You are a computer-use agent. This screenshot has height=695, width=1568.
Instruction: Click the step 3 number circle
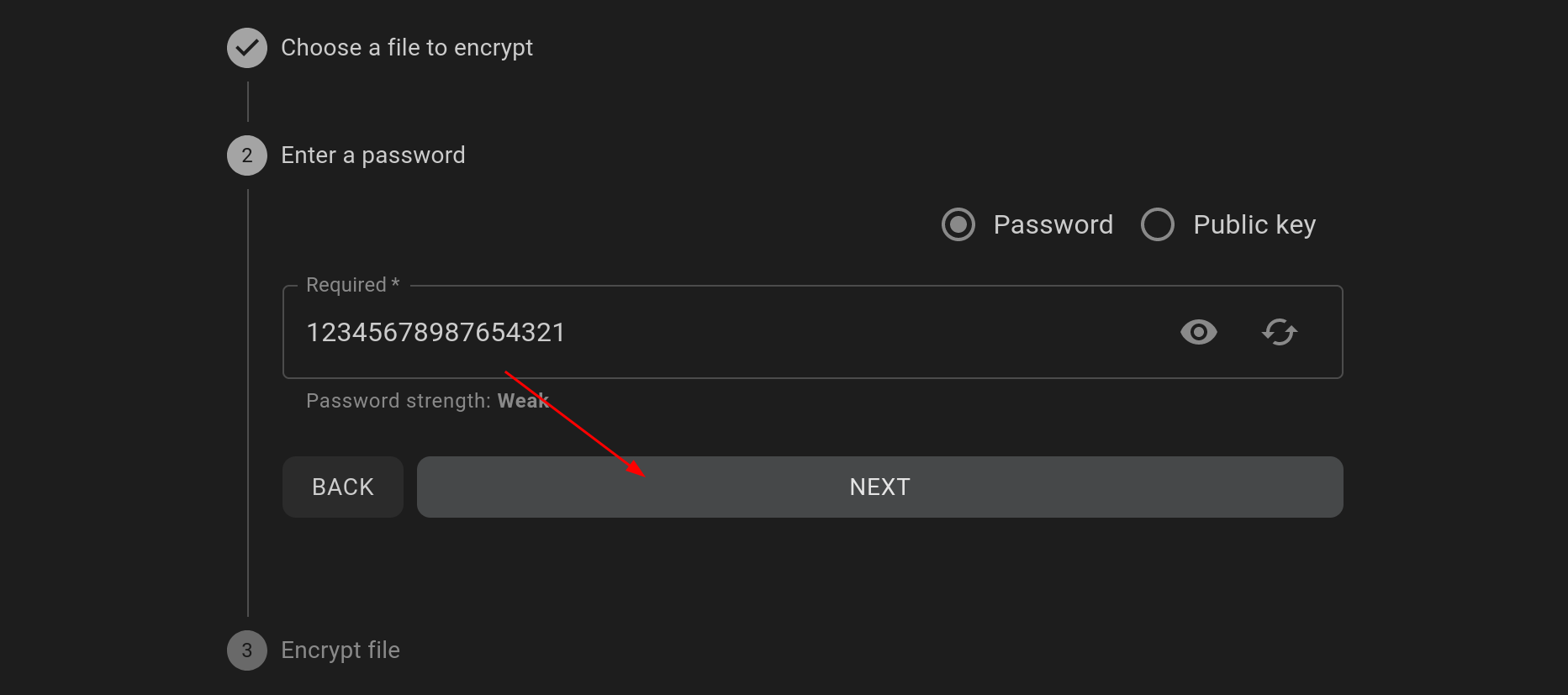pos(247,650)
